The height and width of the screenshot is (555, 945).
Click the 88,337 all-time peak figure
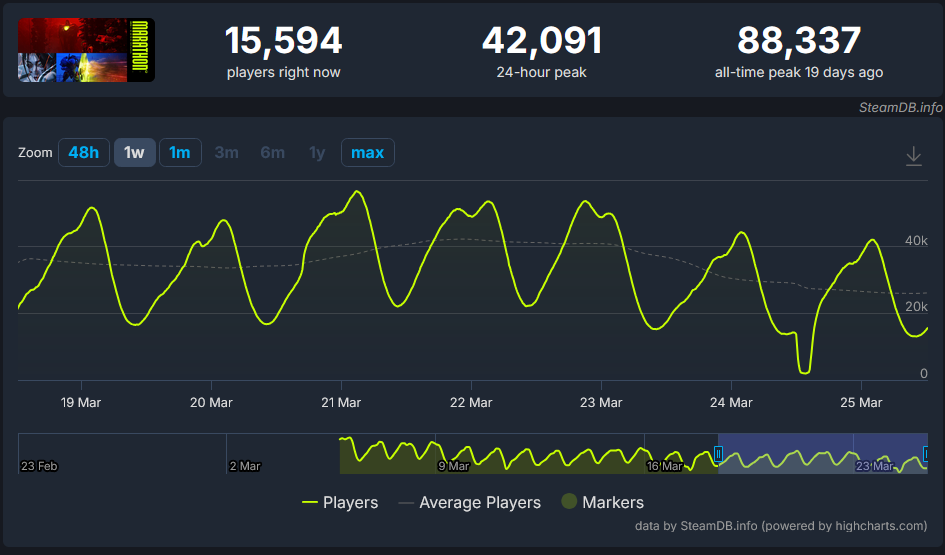(x=799, y=40)
